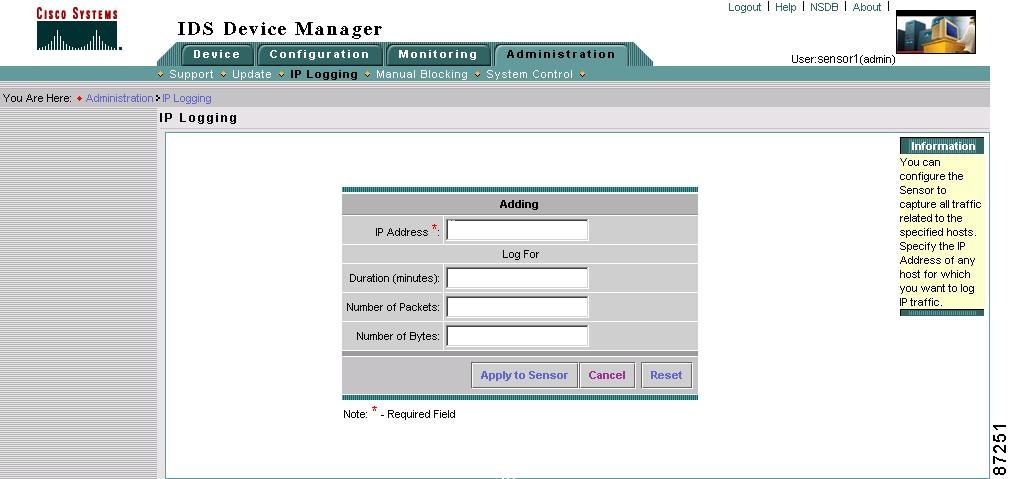The image size is (1012, 479).
Task: Click the Reset button
Action: tap(666, 375)
